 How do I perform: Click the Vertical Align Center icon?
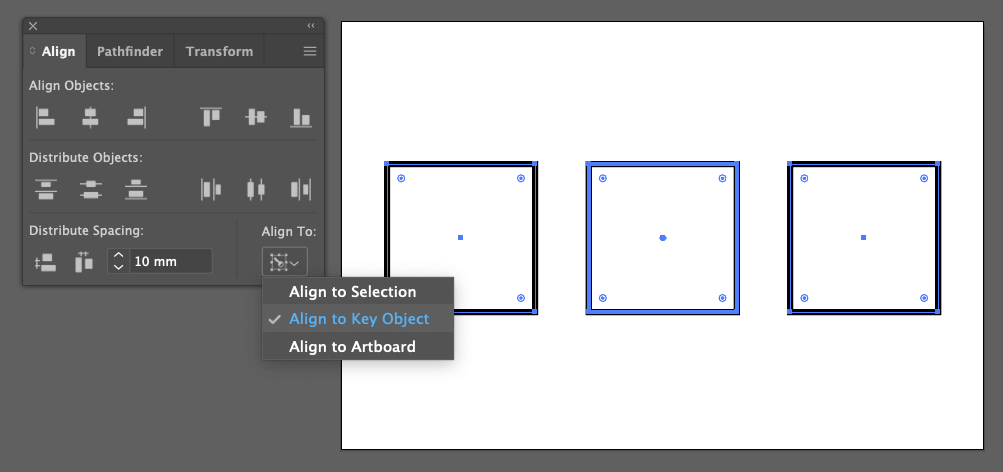(256, 117)
